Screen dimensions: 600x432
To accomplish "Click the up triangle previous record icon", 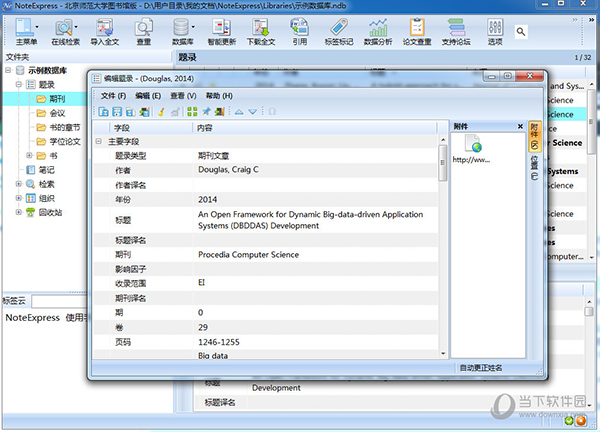I will point(239,112).
